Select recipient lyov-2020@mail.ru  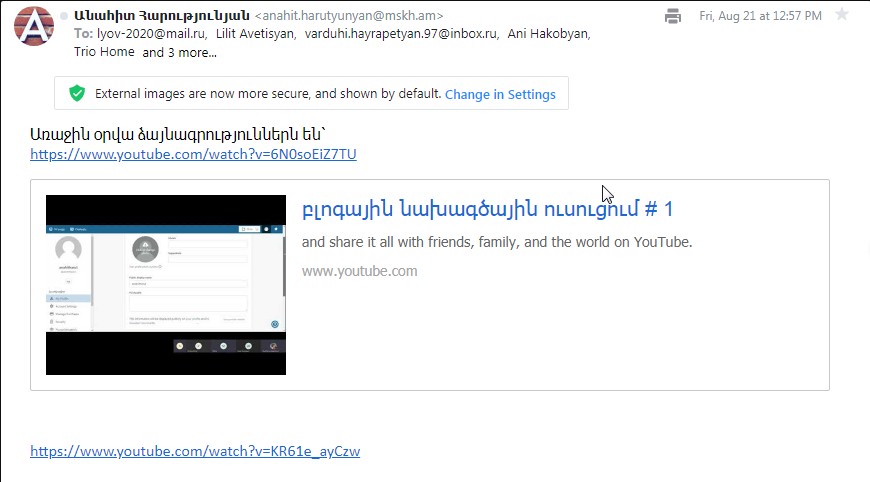150,34
